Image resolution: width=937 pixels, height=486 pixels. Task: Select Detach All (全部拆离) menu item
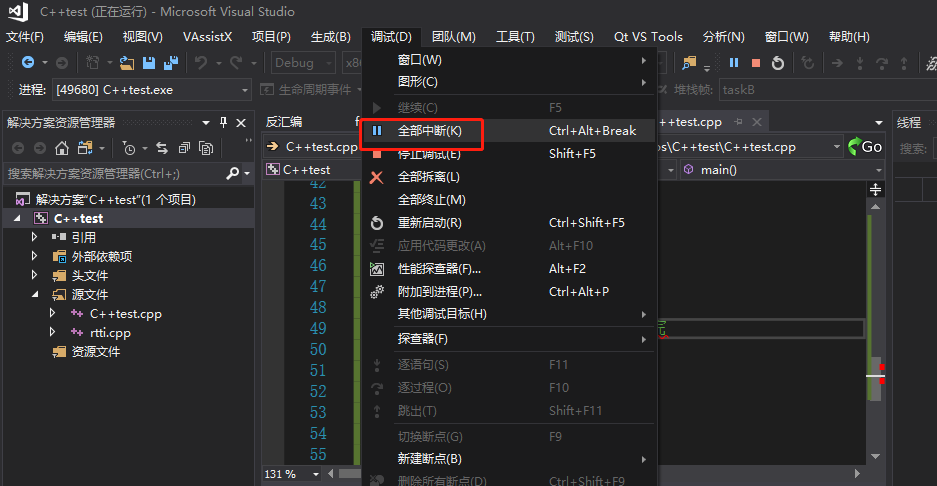(509, 177)
